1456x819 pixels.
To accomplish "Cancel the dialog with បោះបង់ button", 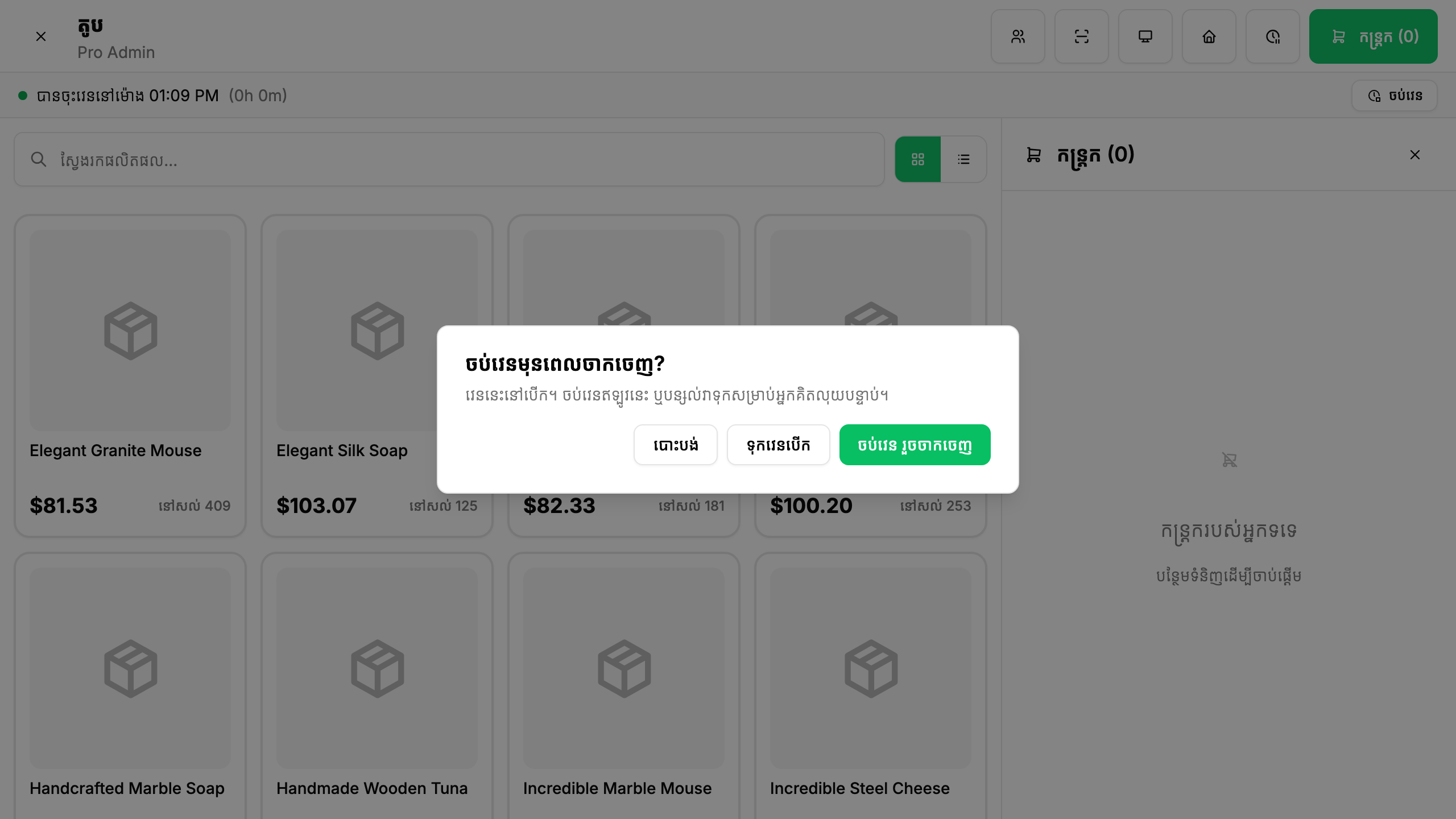I will (676, 445).
